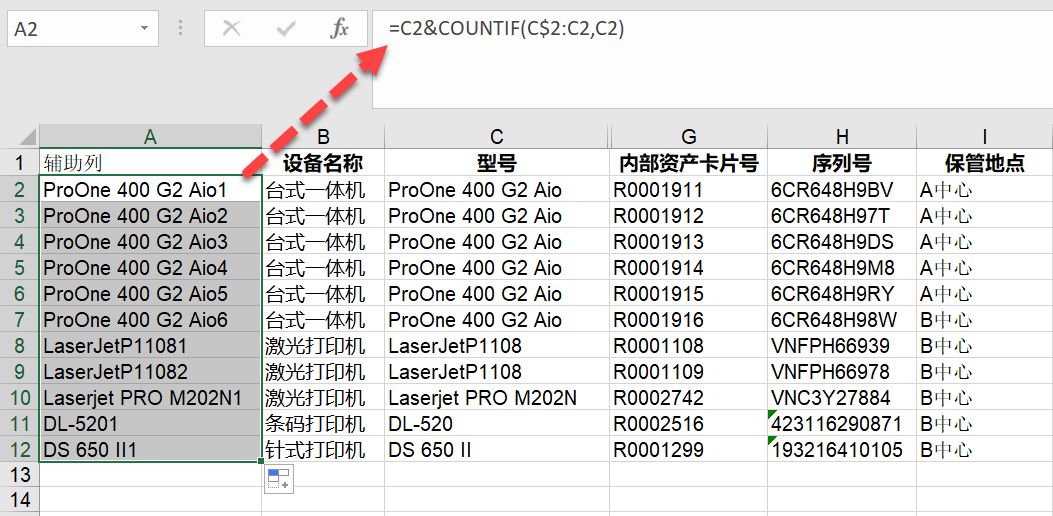This screenshot has width=1053, height=516.
Task: Click serial cell 6CR648H98W
Action: coord(842,319)
